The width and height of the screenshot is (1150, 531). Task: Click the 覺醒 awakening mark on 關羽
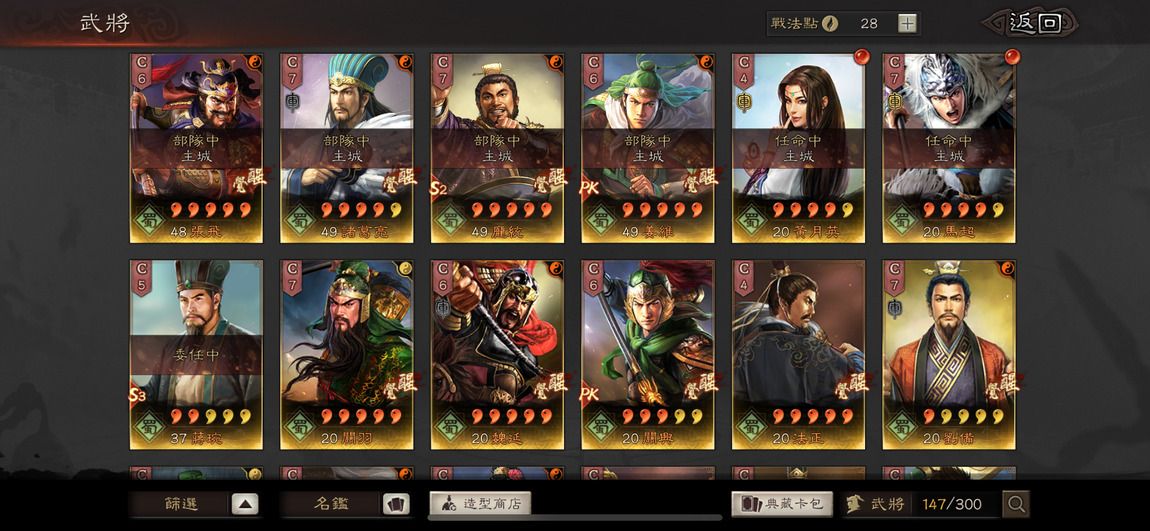click(x=400, y=383)
